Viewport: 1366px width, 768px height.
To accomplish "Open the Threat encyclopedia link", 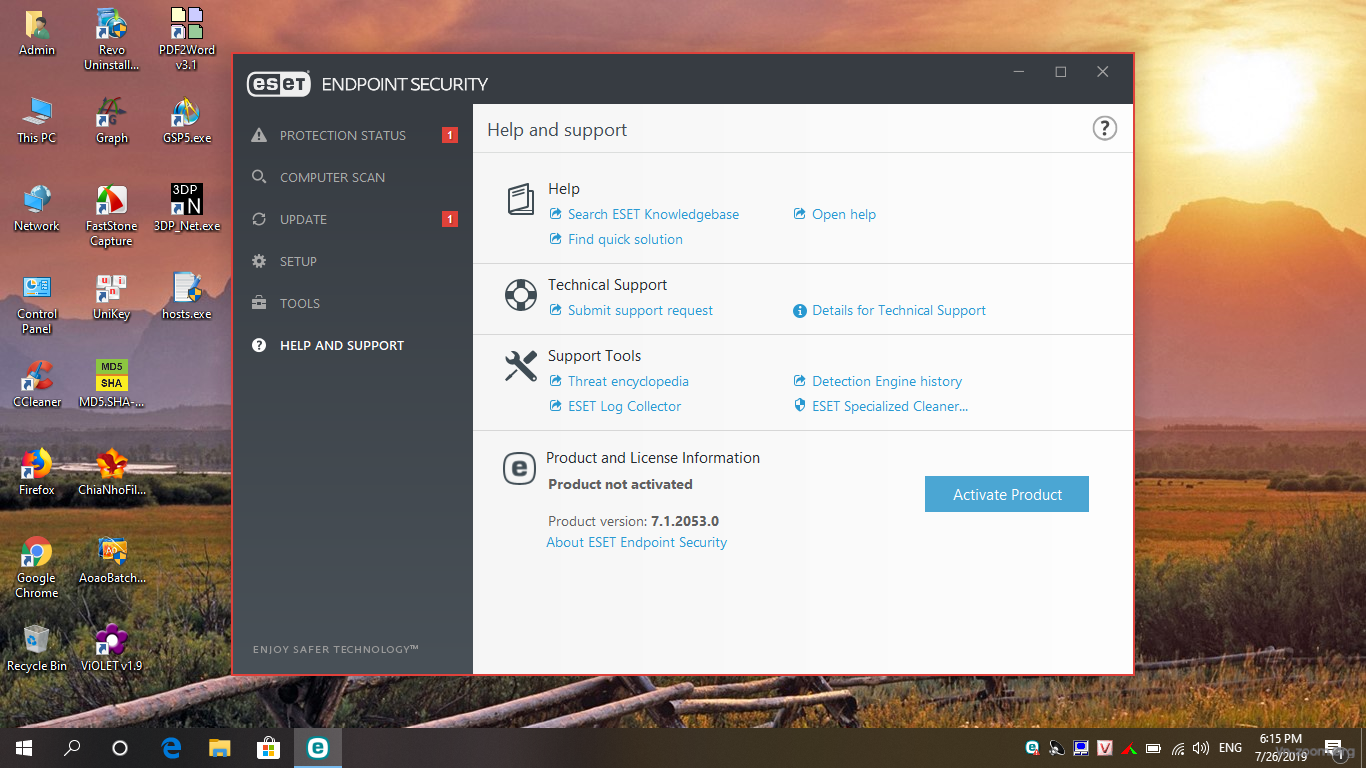I will (x=628, y=382).
